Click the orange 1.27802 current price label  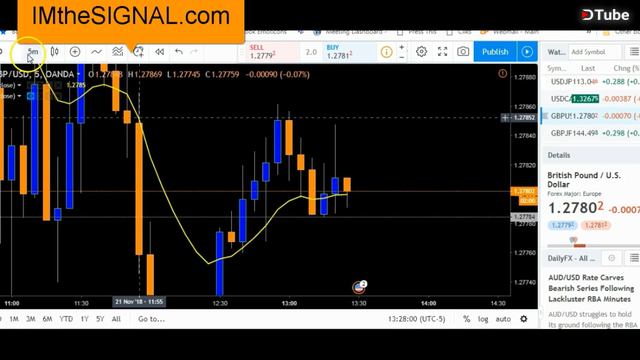(x=523, y=191)
